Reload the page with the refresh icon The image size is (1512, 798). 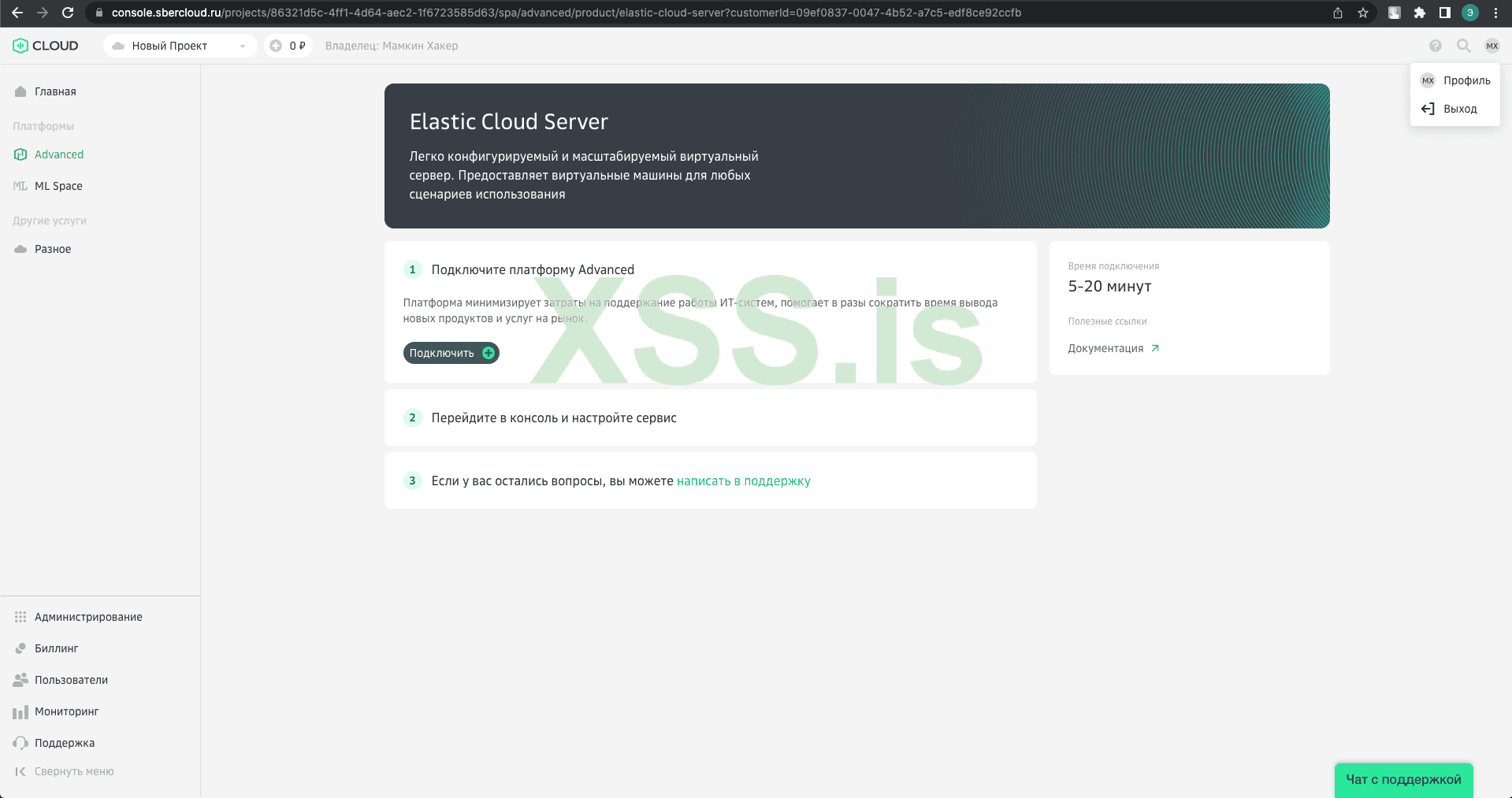pos(68,13)
